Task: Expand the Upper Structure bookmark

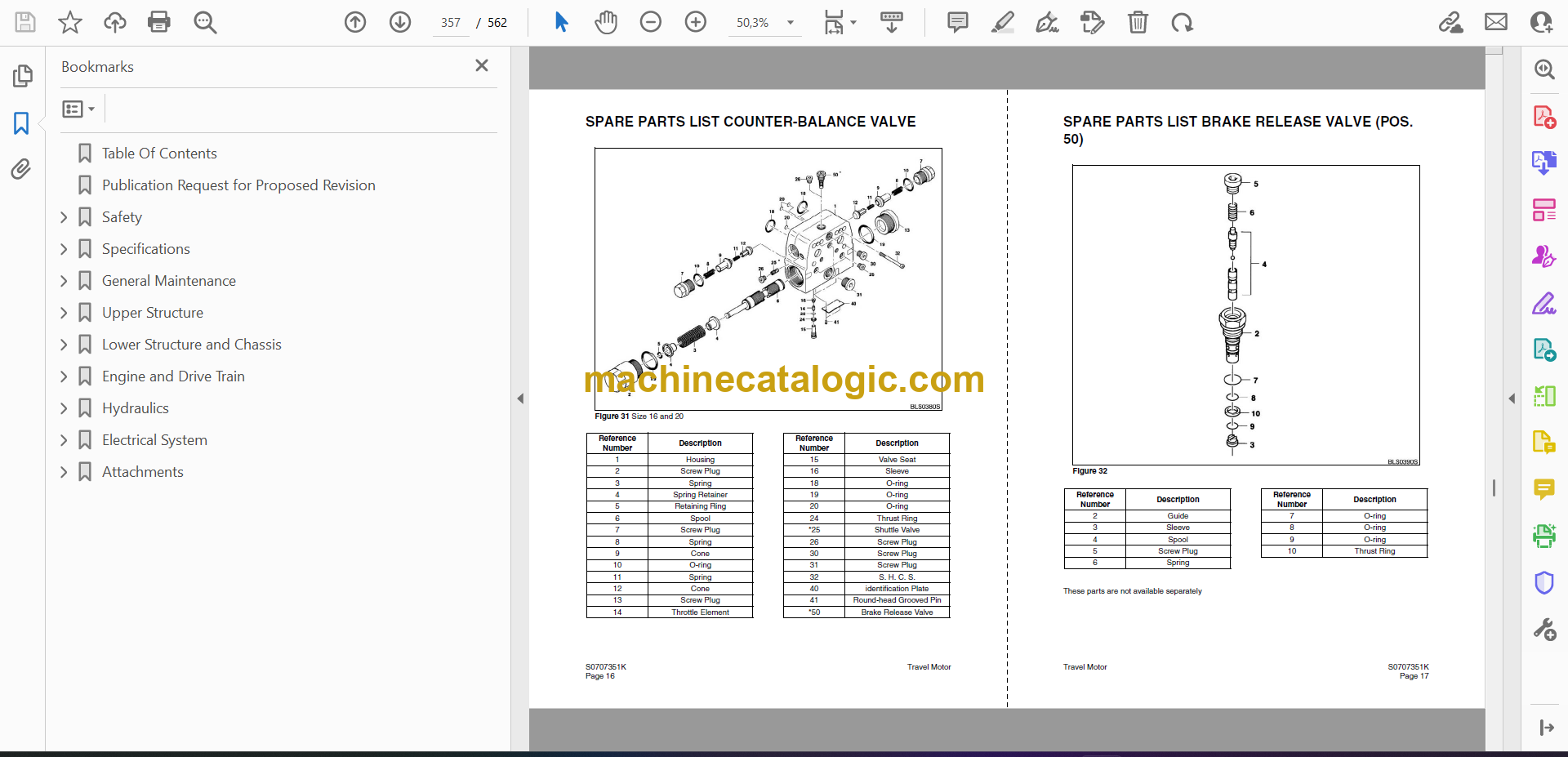Action: point(64,313)
